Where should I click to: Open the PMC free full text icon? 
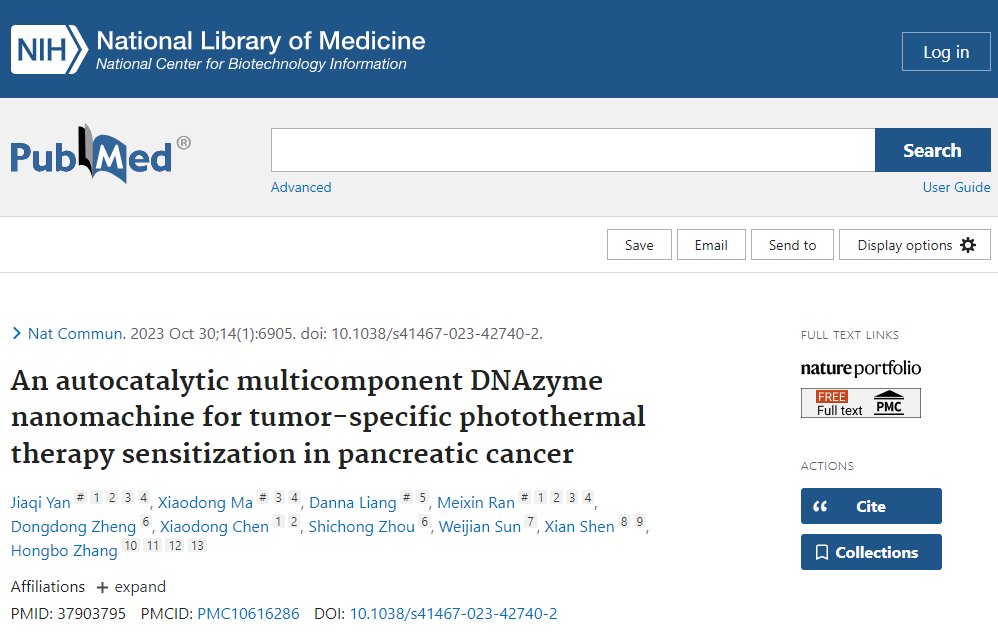click(861, 403)
